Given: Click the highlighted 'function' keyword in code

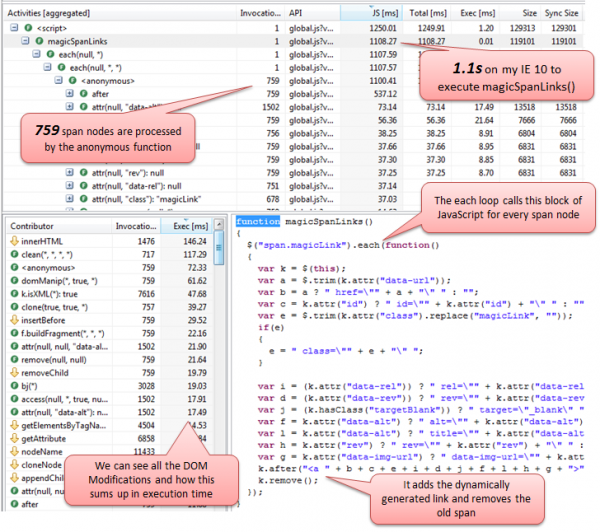Looking at the screenshot, I should (x=258, y=221).
